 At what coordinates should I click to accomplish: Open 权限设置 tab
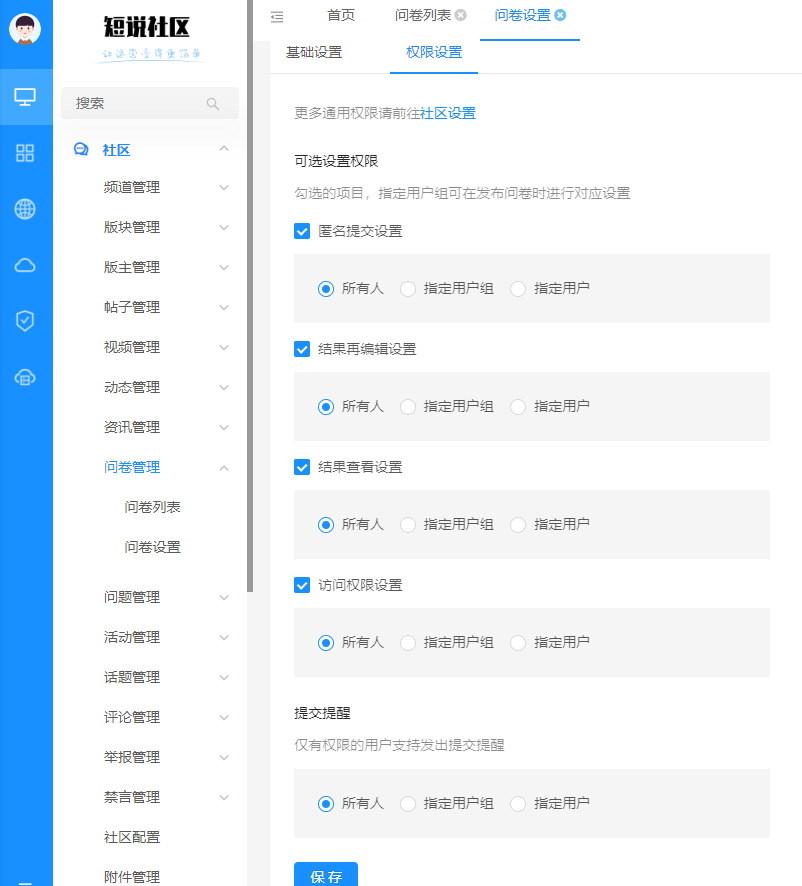[434, 53]
